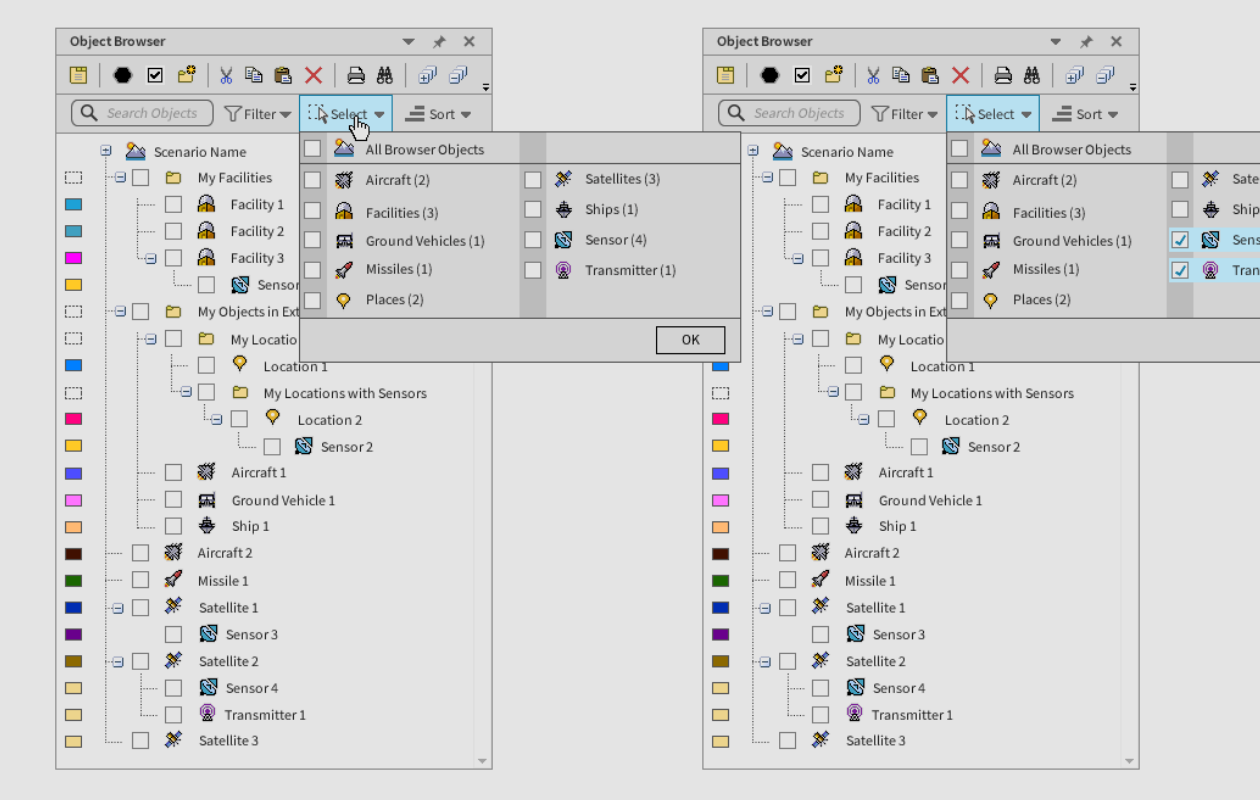Check Ships (1) in left Select dropdown
The image size is (1260, 800).
pos(533,210)
